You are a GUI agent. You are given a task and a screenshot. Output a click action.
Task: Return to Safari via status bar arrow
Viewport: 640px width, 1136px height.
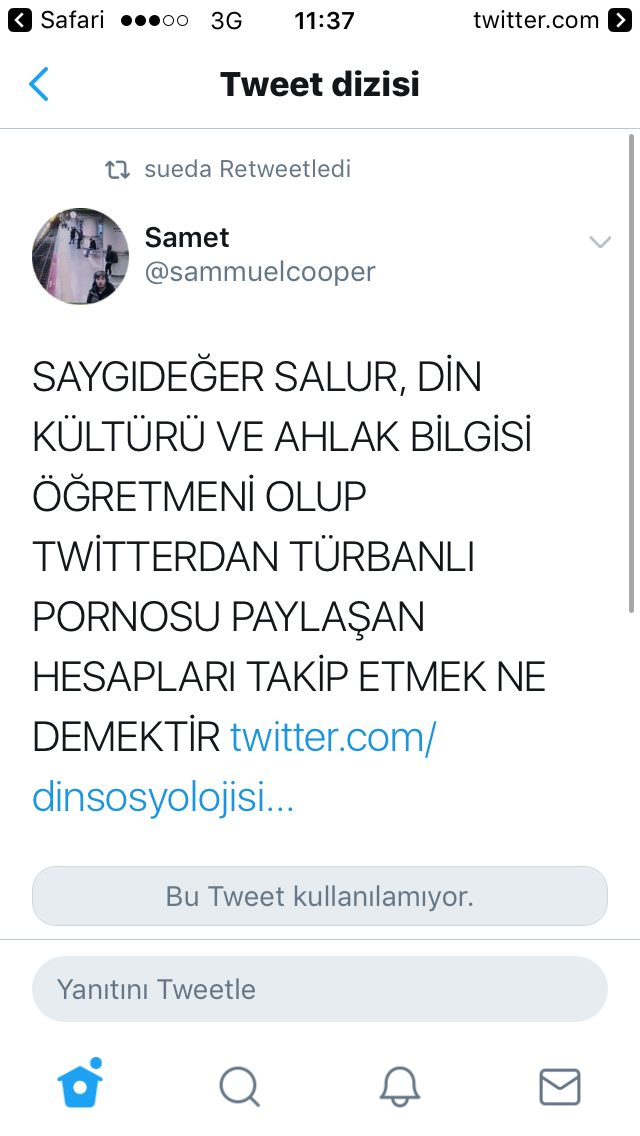(20, 20)
